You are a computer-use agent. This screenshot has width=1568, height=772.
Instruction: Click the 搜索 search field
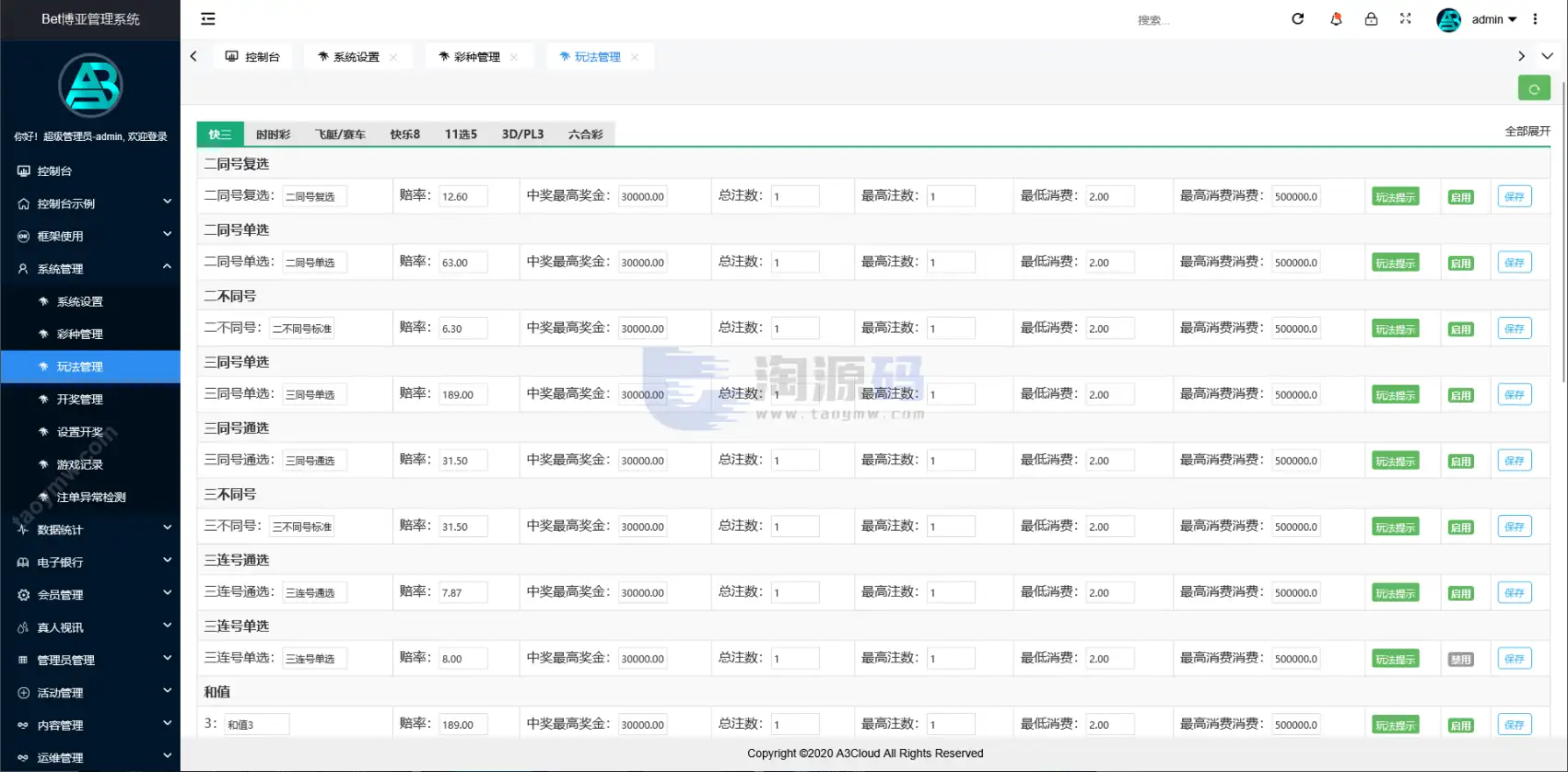(x=1198, y=20)
